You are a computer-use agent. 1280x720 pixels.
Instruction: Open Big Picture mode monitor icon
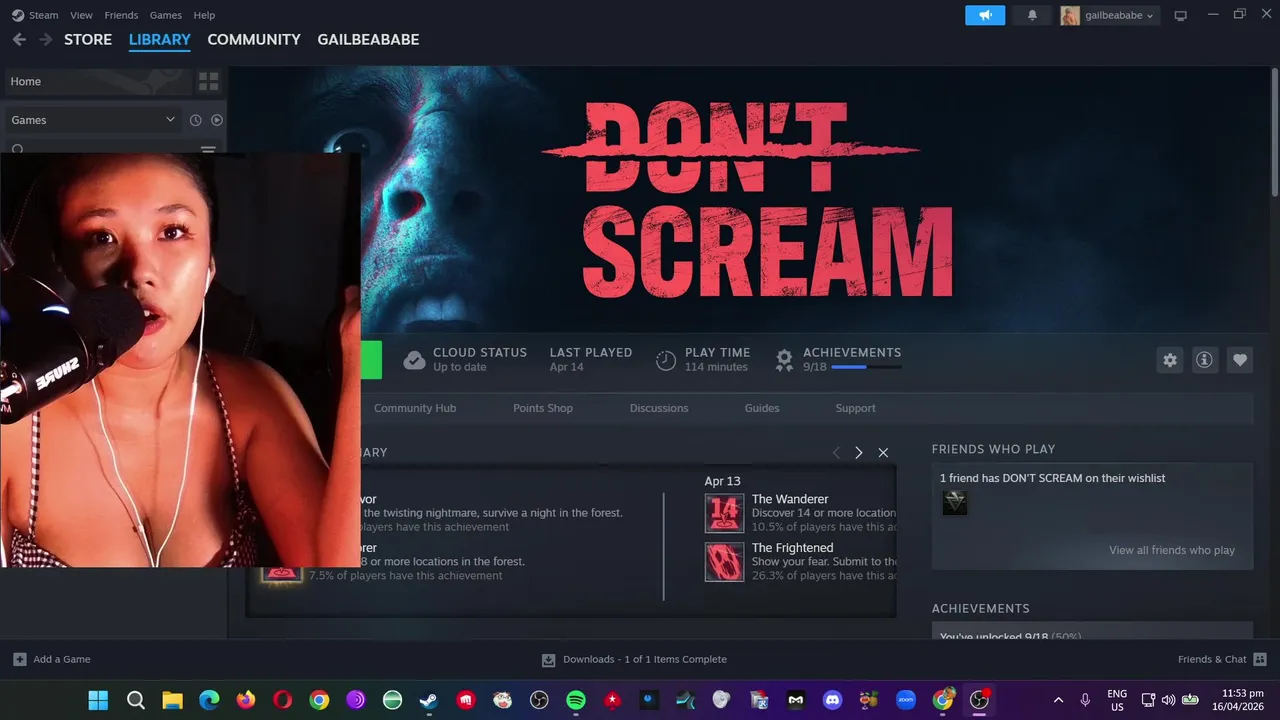[1181, 15]
